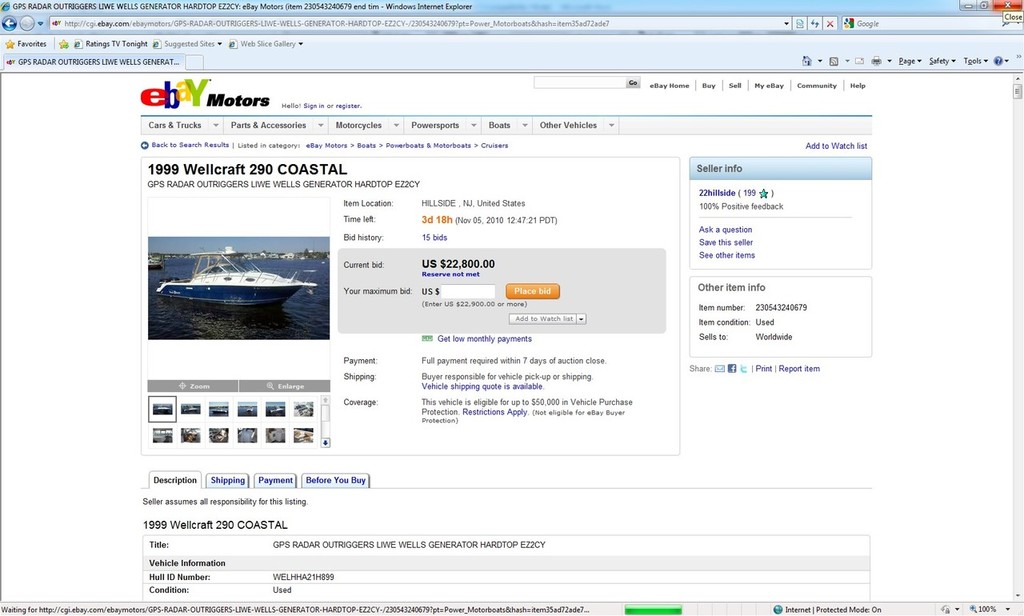Share listing on Facebook icon
The height and width of the screenshot is (616, 1024).
732,368
